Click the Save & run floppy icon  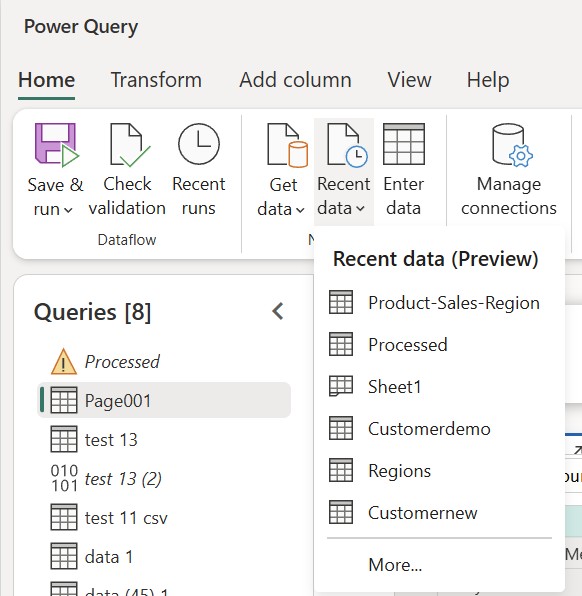point(56,145)
